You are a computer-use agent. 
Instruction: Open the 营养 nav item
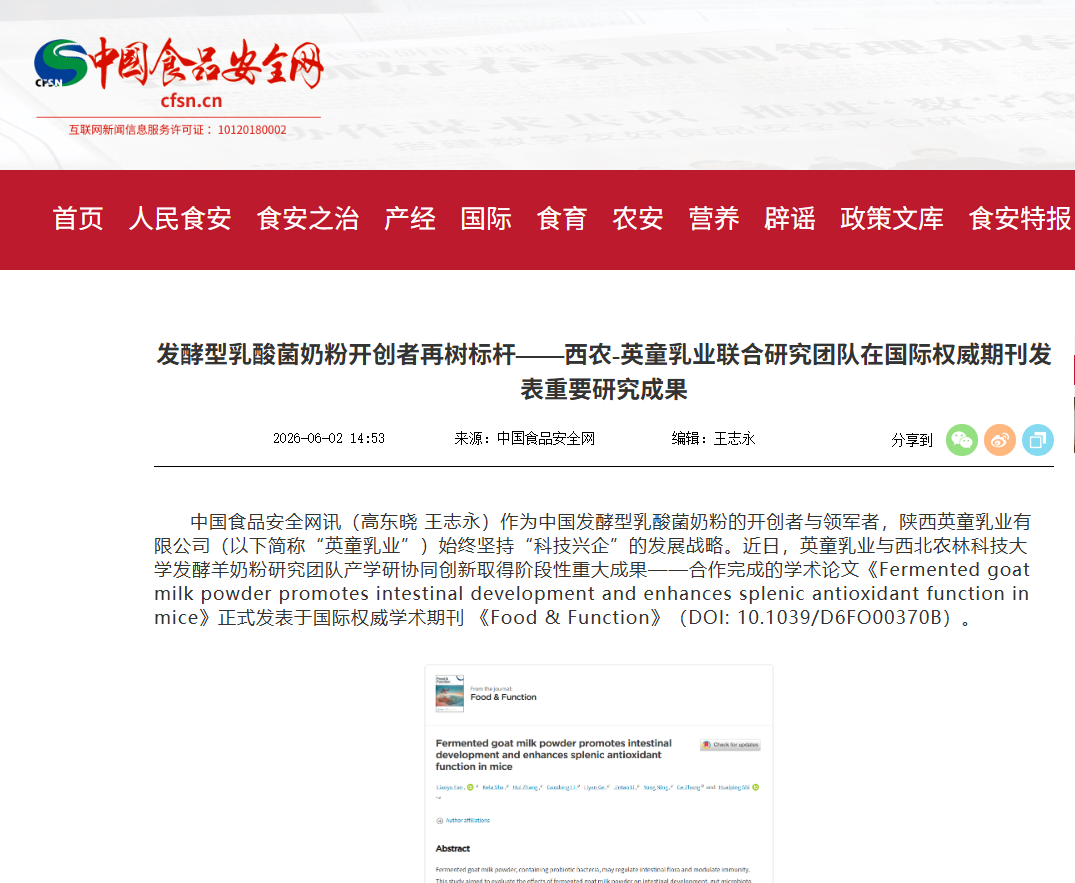click(714, 219)
